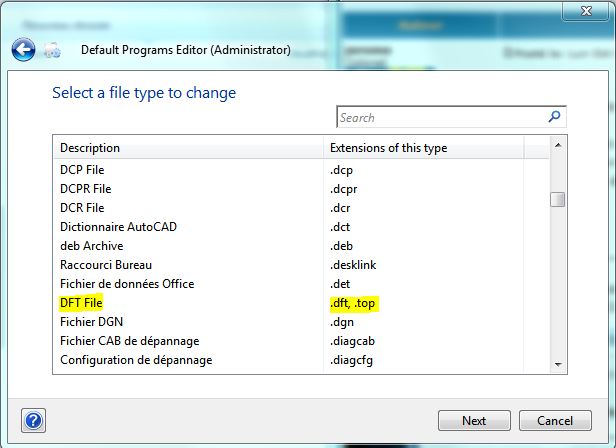Select the deb Archive row
Screen dimensions: 616x448
(301, 246)
